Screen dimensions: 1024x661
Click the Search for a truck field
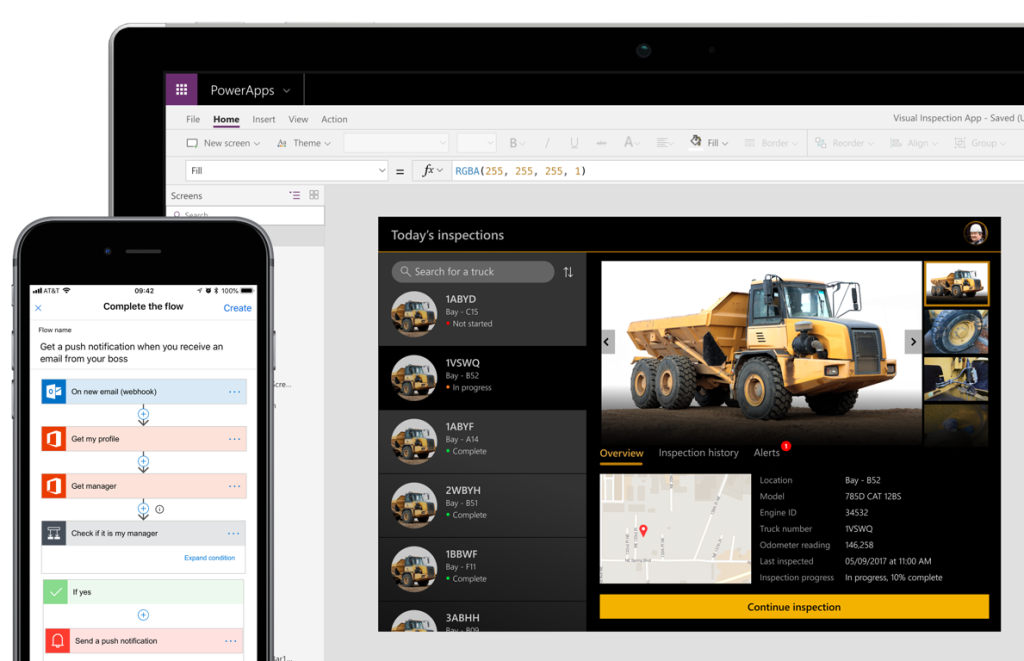coord(470,272)
